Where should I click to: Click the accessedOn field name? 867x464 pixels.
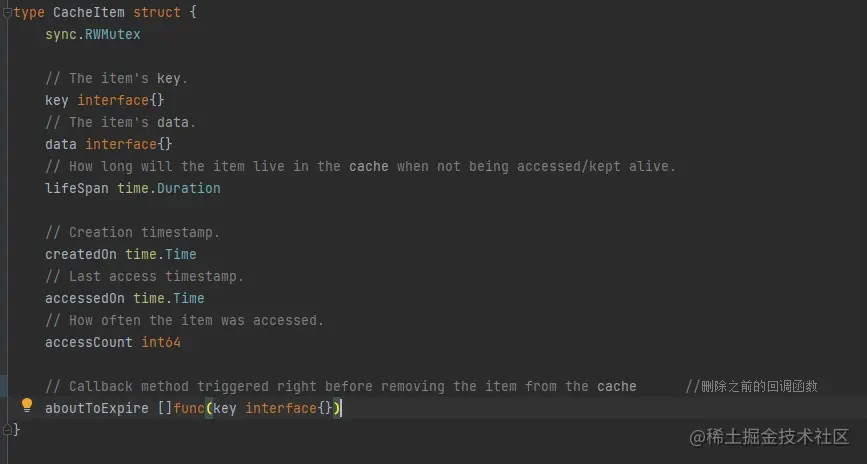tap(85, 298)
